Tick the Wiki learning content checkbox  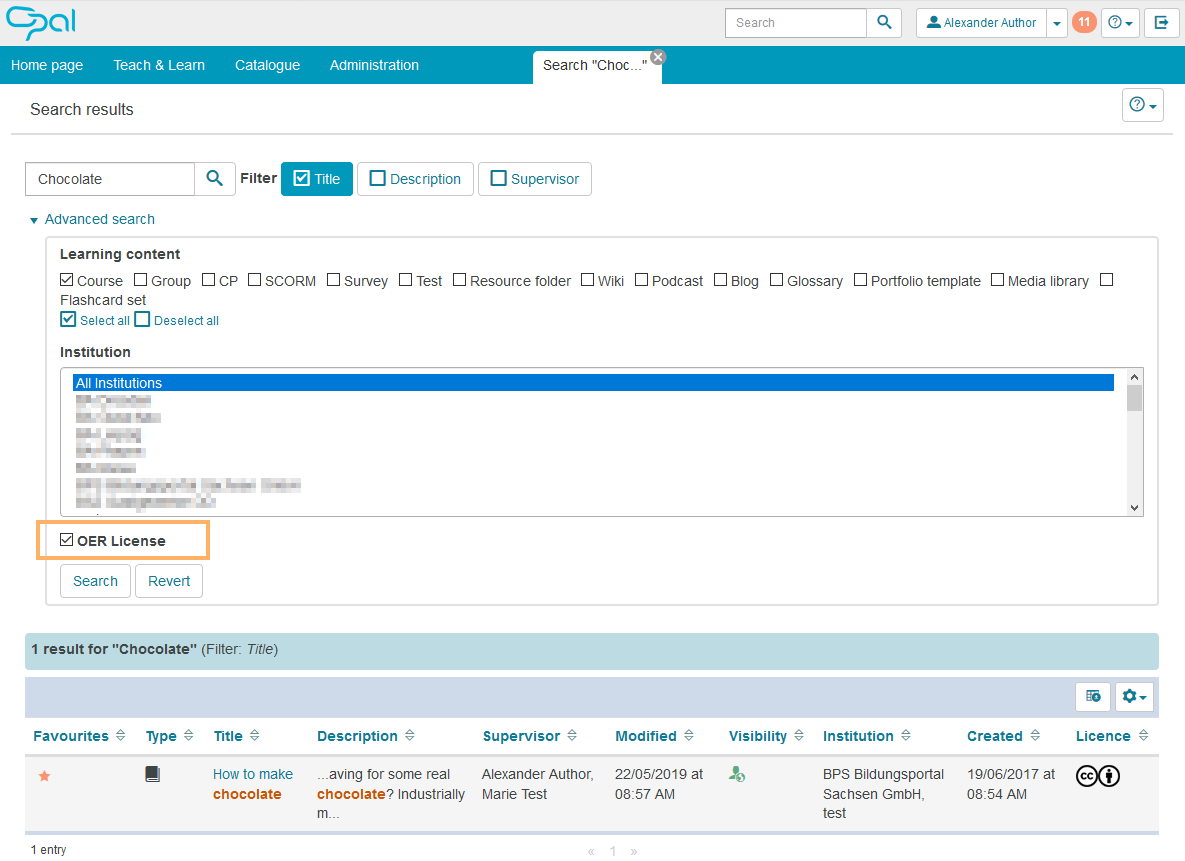point(587,281)
